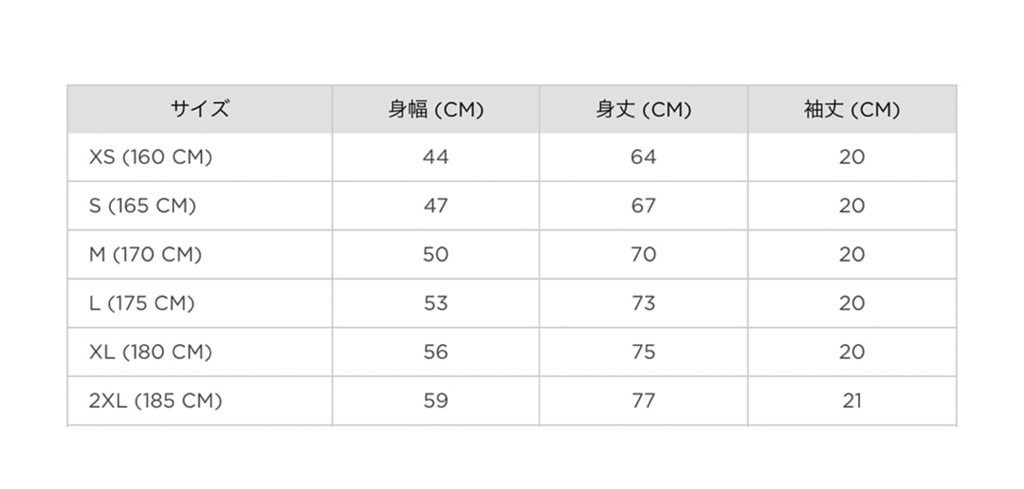This screenshot has width=1024, height=489.
Task: Select the XS (160 CM) row label
Action: 151,157
